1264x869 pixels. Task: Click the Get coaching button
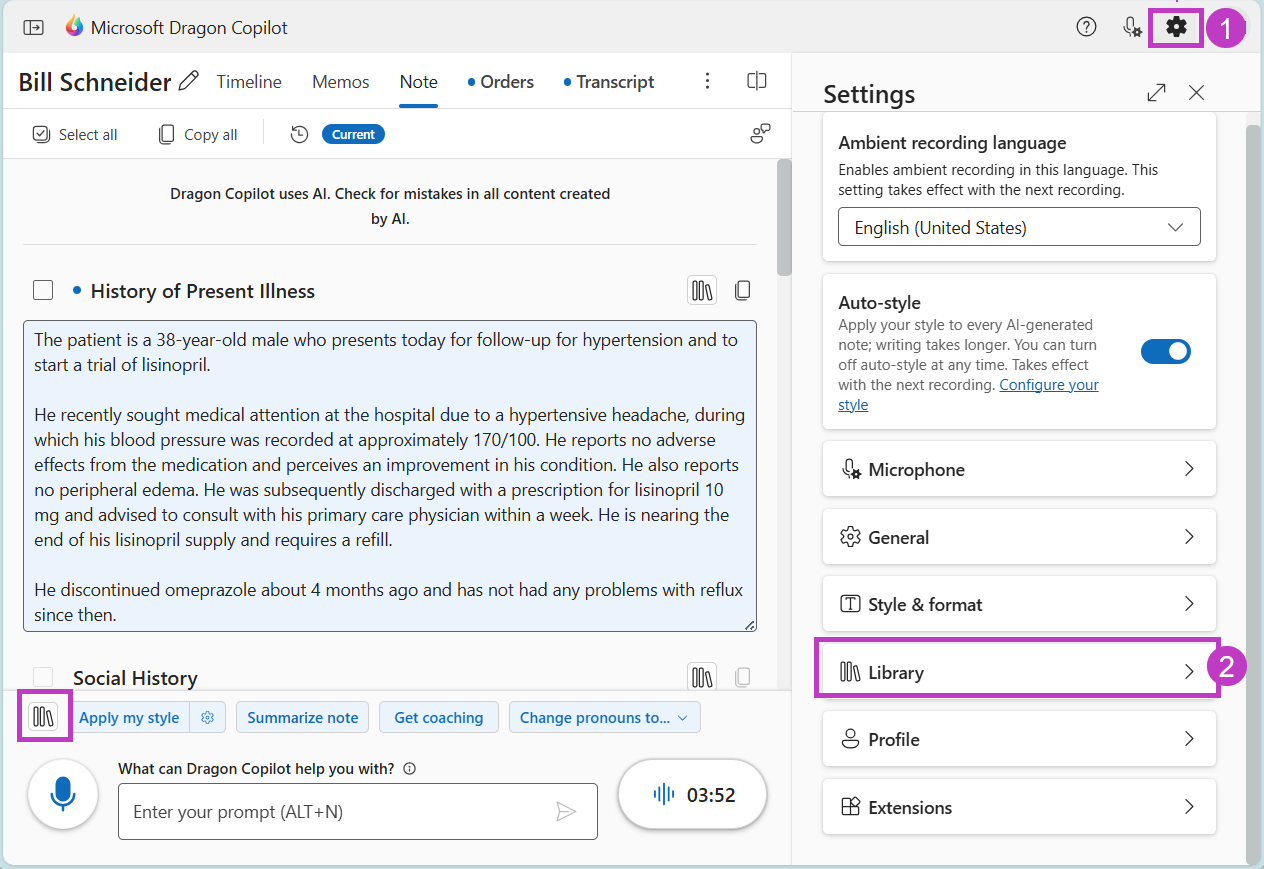point(439,717)
